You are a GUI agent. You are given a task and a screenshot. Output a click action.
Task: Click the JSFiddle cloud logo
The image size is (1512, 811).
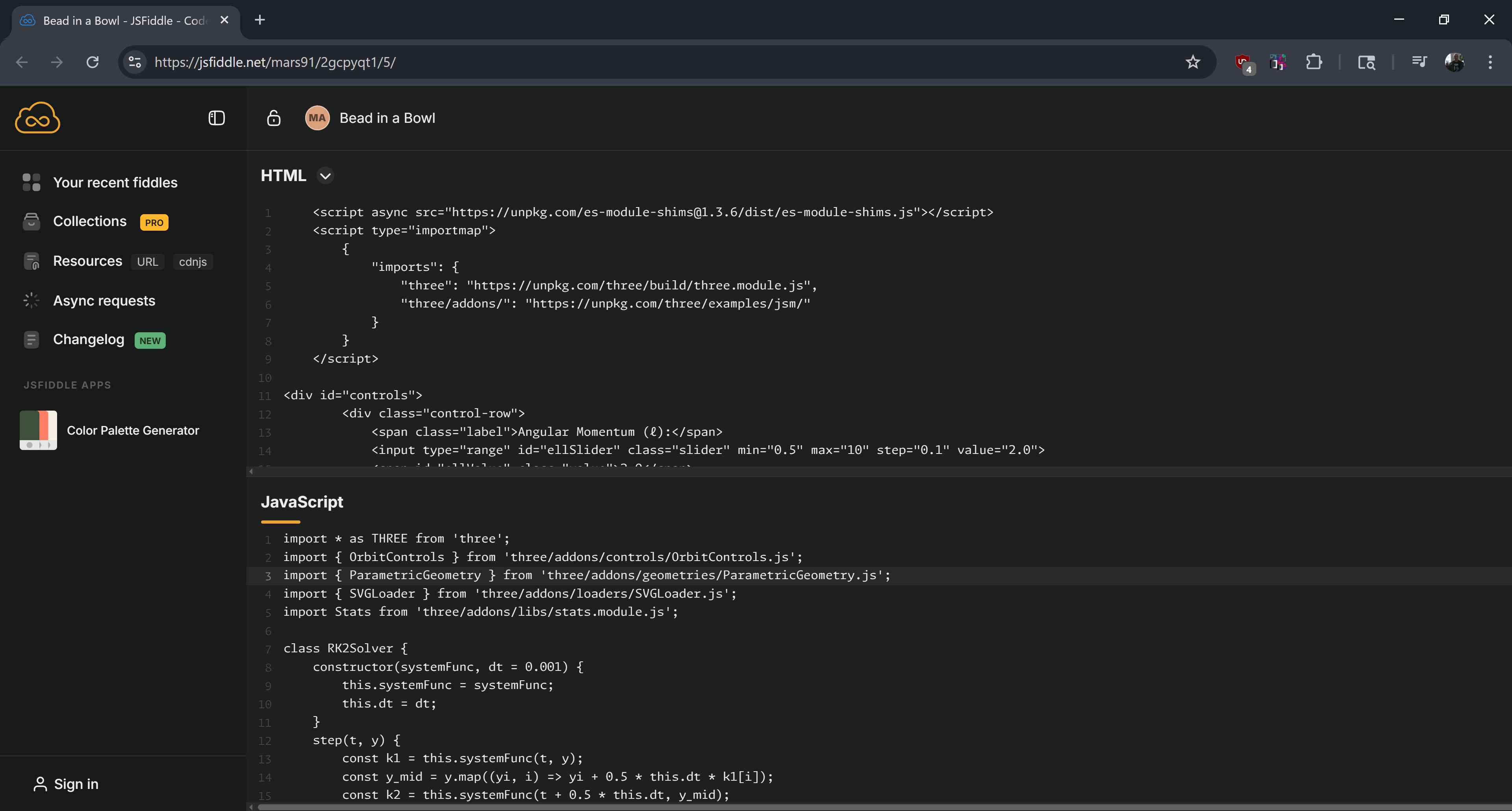click(37, 118)
